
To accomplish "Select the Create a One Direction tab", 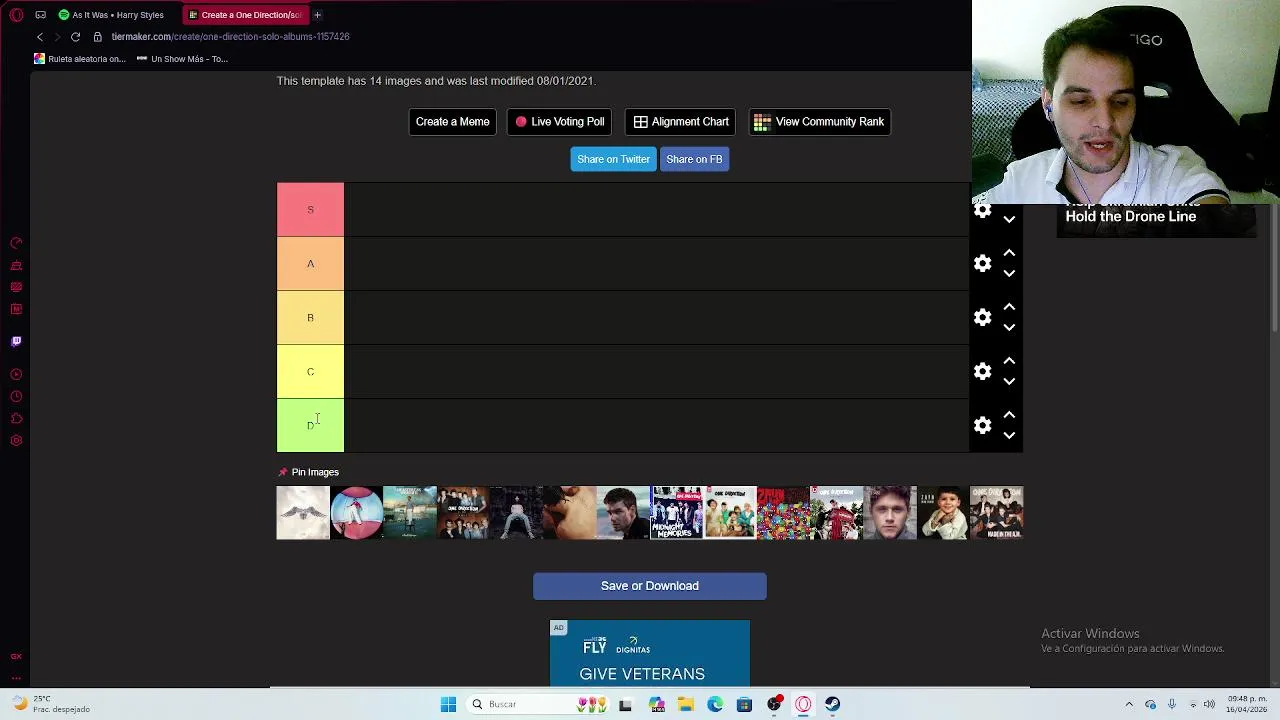I will pyautogui.click(x=245, y=15).
